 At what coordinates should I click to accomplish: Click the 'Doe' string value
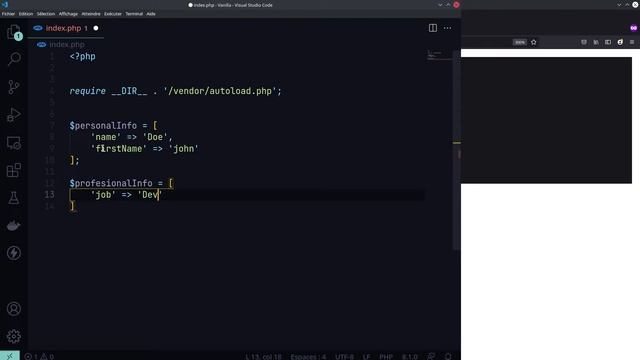[155, 137]
